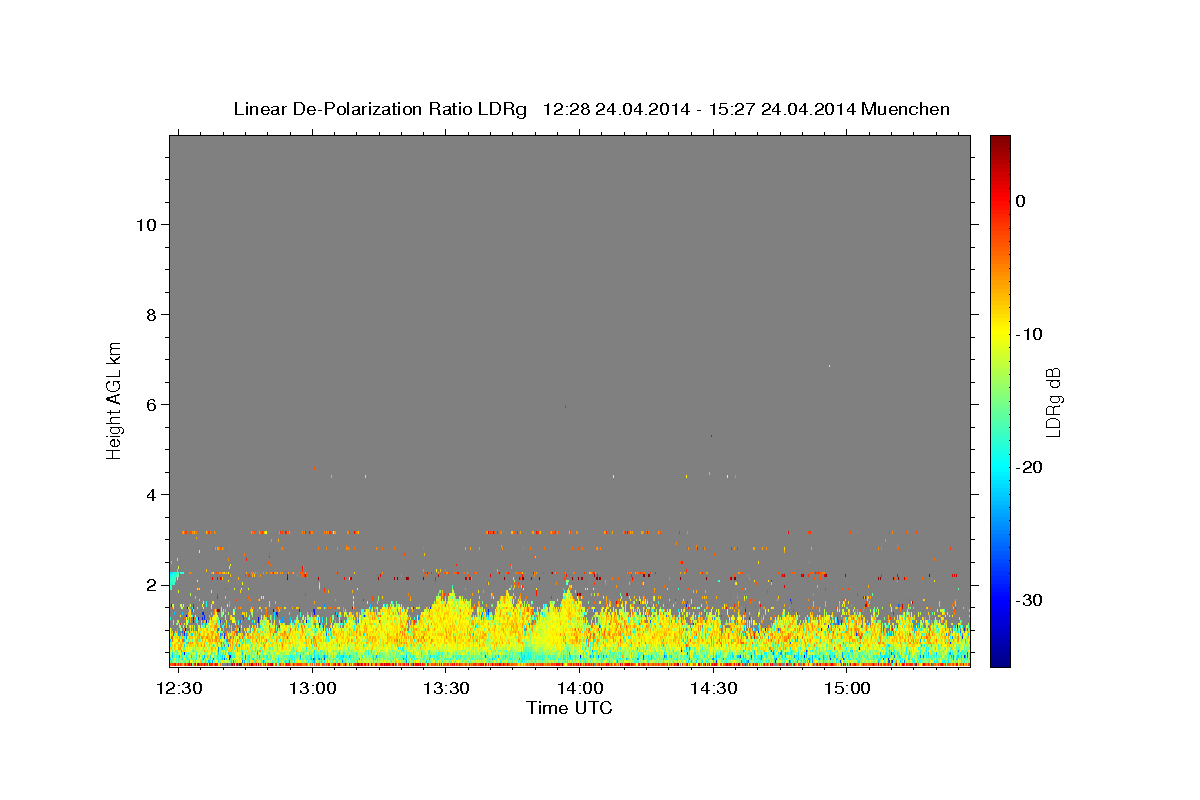1200x800 pixels.
Task: Click the height tick label '2'
Action: pos(150,584)
